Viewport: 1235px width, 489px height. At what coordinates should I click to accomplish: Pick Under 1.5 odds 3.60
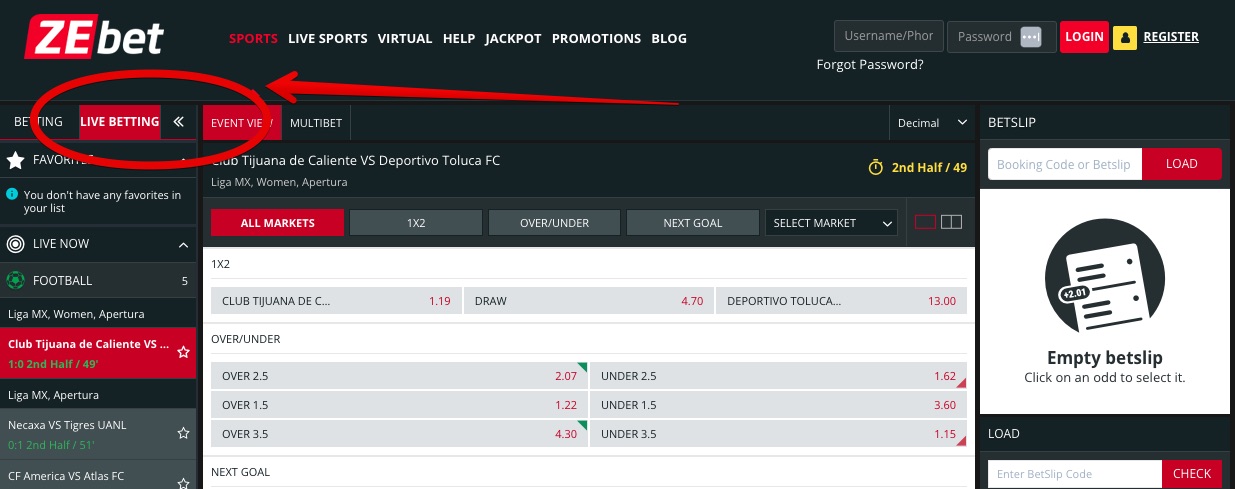pos(779,405)
